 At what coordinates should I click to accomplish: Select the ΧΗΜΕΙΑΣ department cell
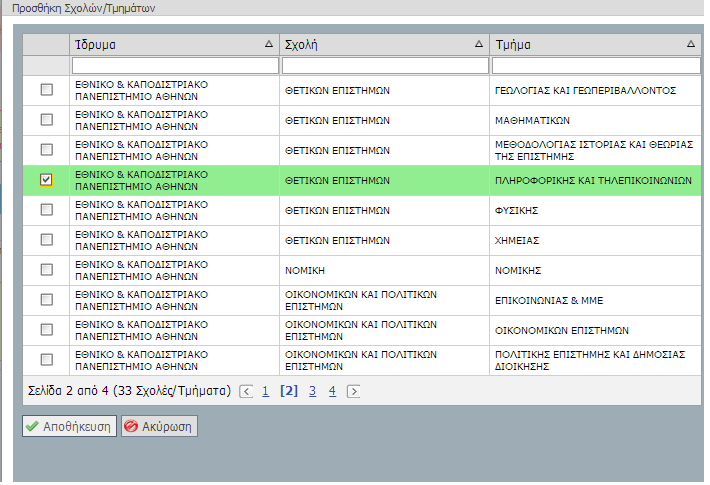point(595,240)
